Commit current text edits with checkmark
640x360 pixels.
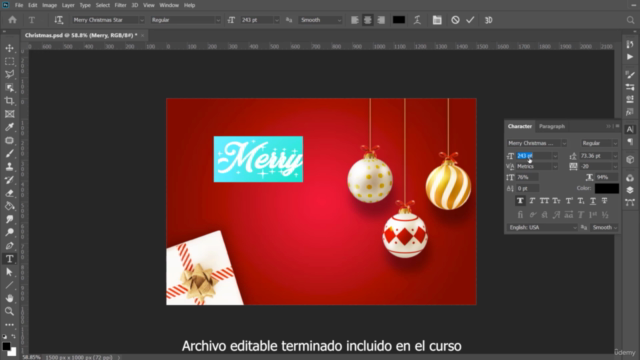[470, 20]
